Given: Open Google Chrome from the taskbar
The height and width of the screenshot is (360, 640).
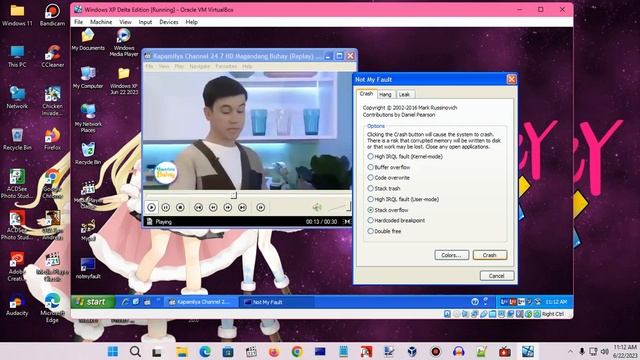Looking at the screenshot, I should (297, 351).
